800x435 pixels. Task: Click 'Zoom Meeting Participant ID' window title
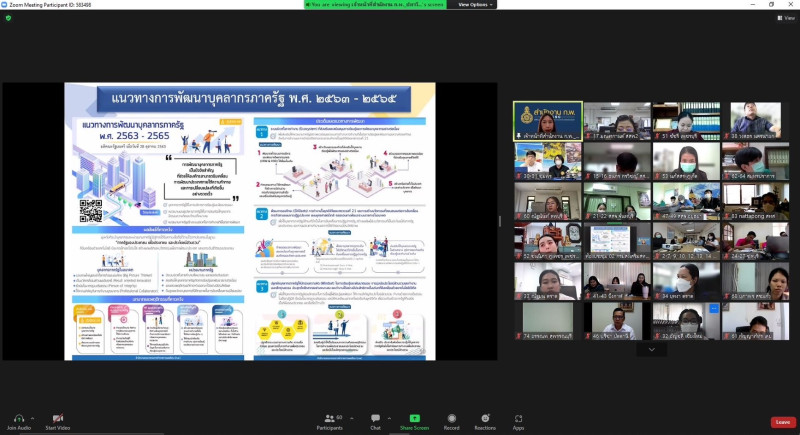click(x=50, y=4)
